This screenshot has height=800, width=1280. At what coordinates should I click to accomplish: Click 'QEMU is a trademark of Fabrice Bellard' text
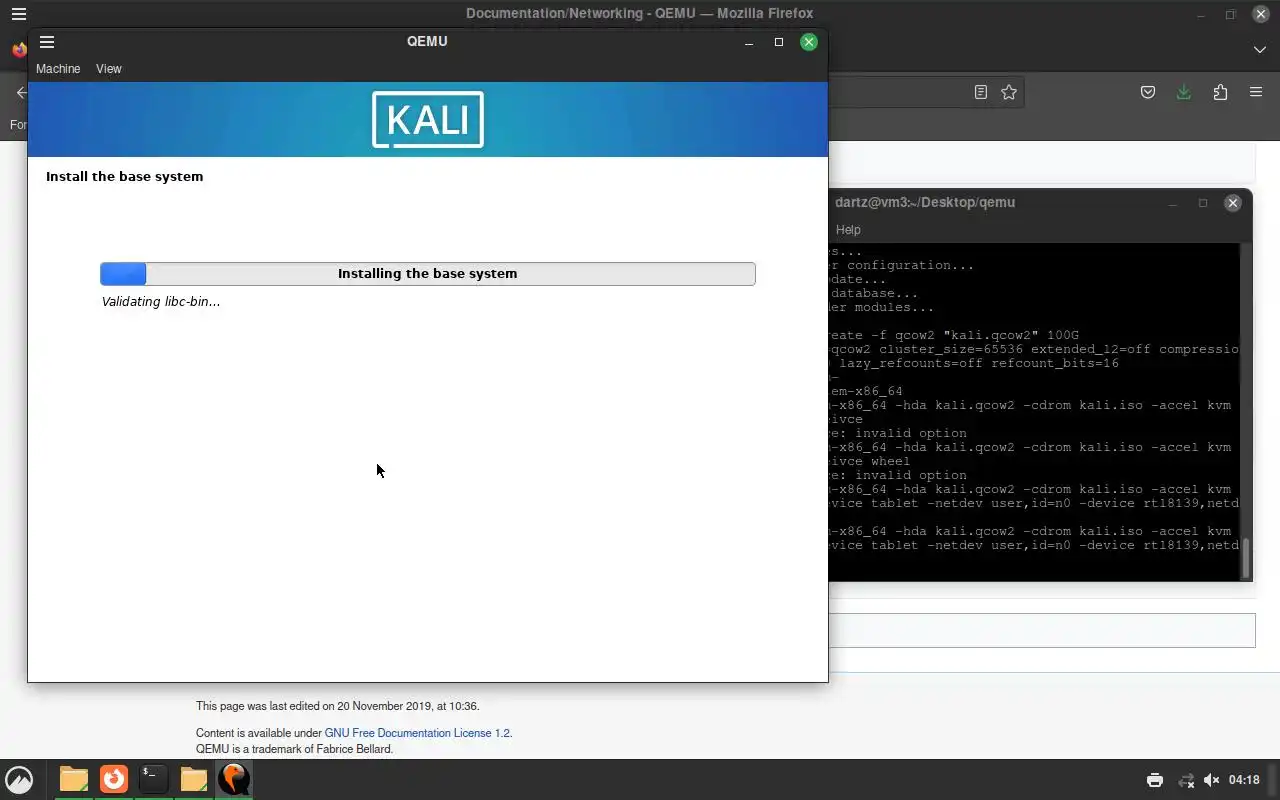point(294,749)
